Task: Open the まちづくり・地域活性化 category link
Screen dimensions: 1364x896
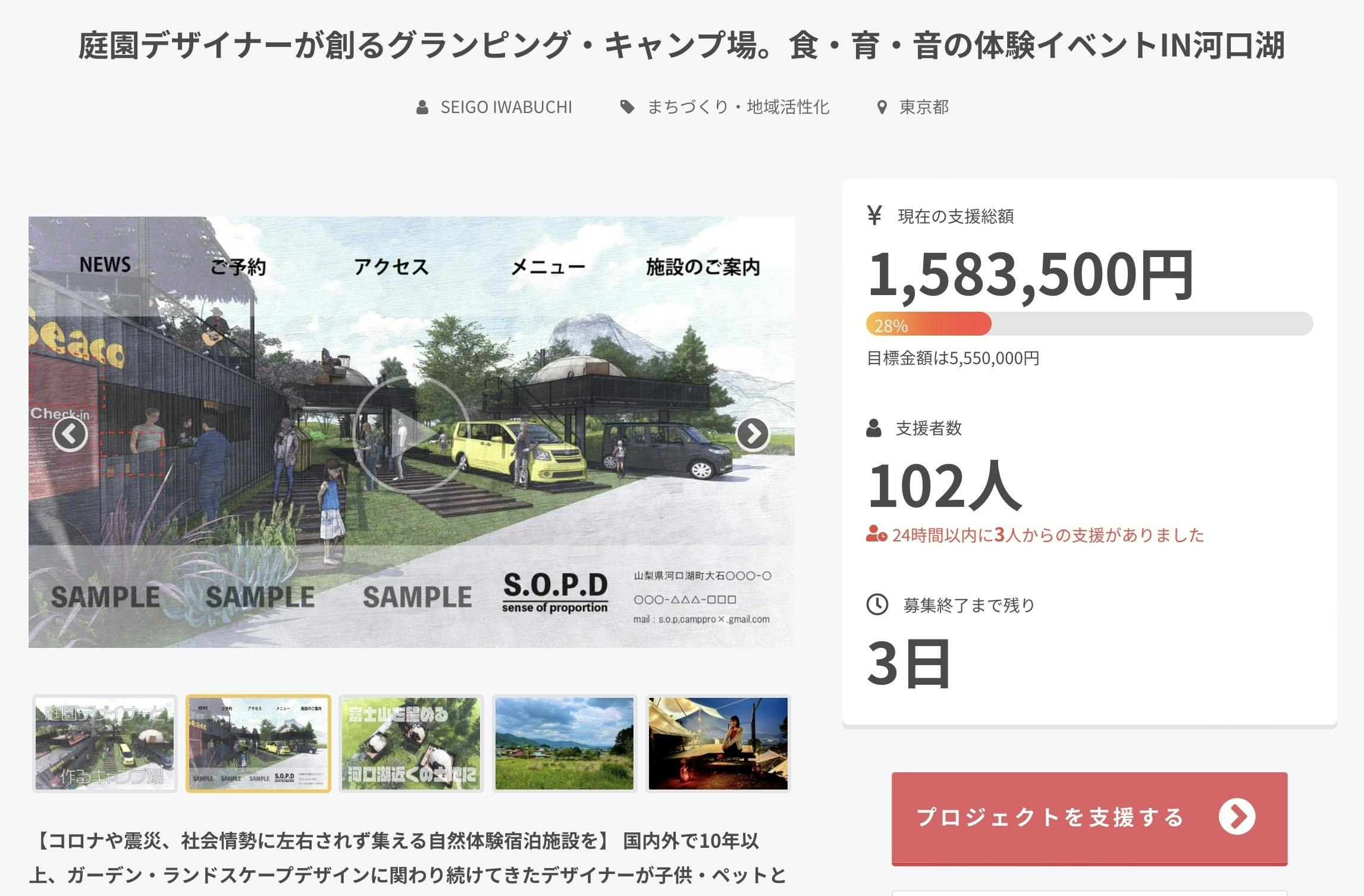Action: 738,108
